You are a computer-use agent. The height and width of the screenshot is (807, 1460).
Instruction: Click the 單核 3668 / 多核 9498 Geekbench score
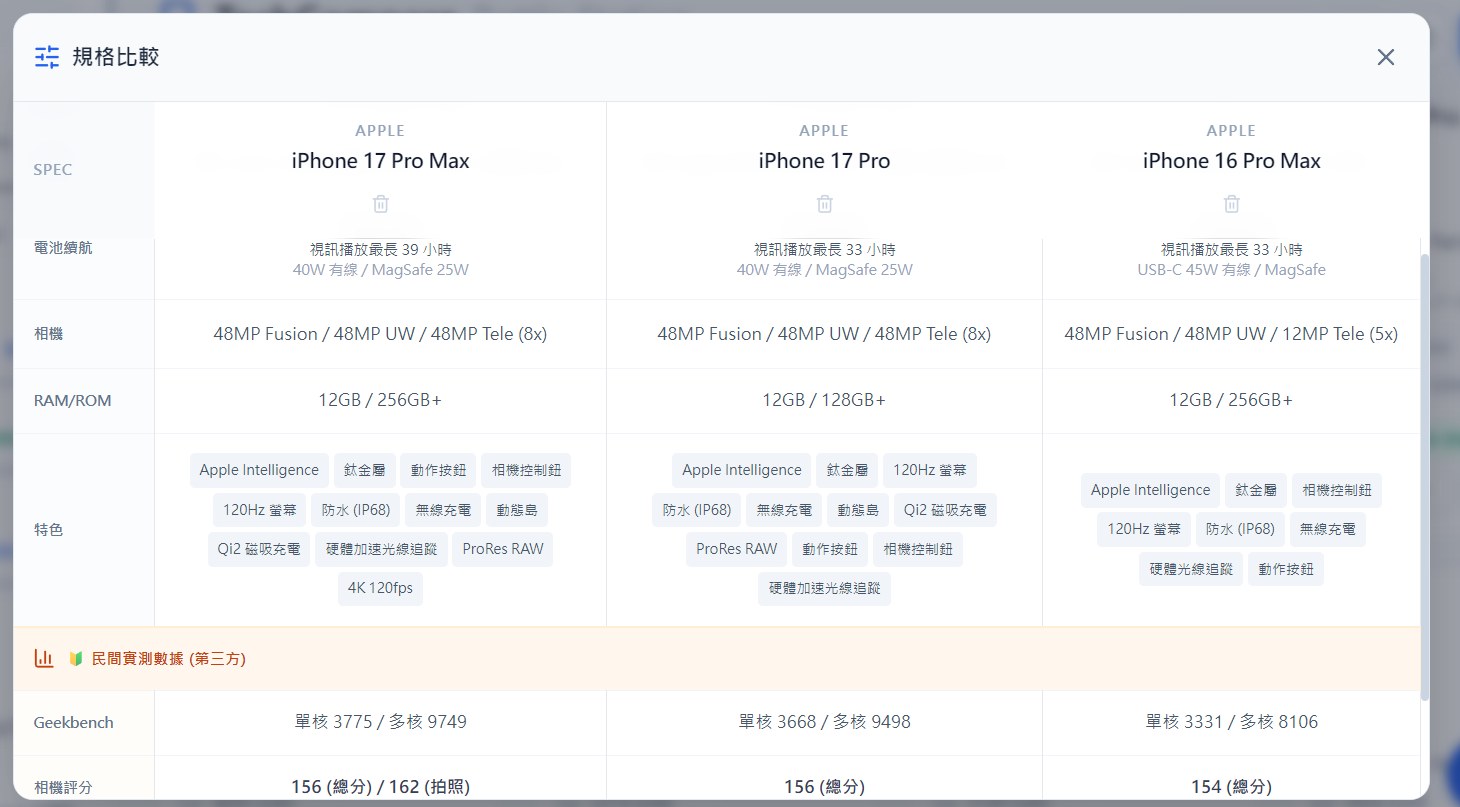(x=824, y=722)
